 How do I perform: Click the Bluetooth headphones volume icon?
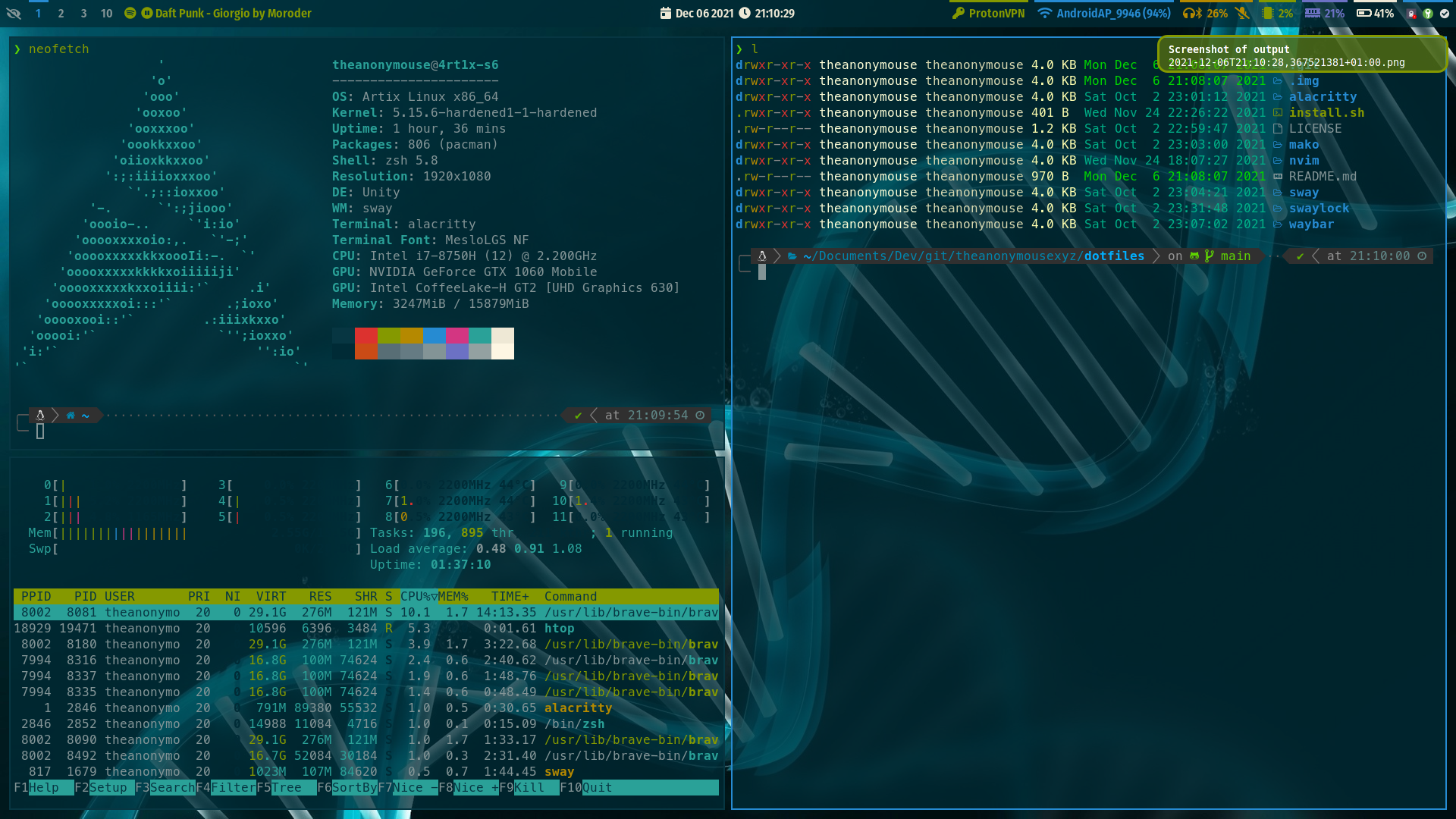pyautogui.click(x=1192, y=13)
